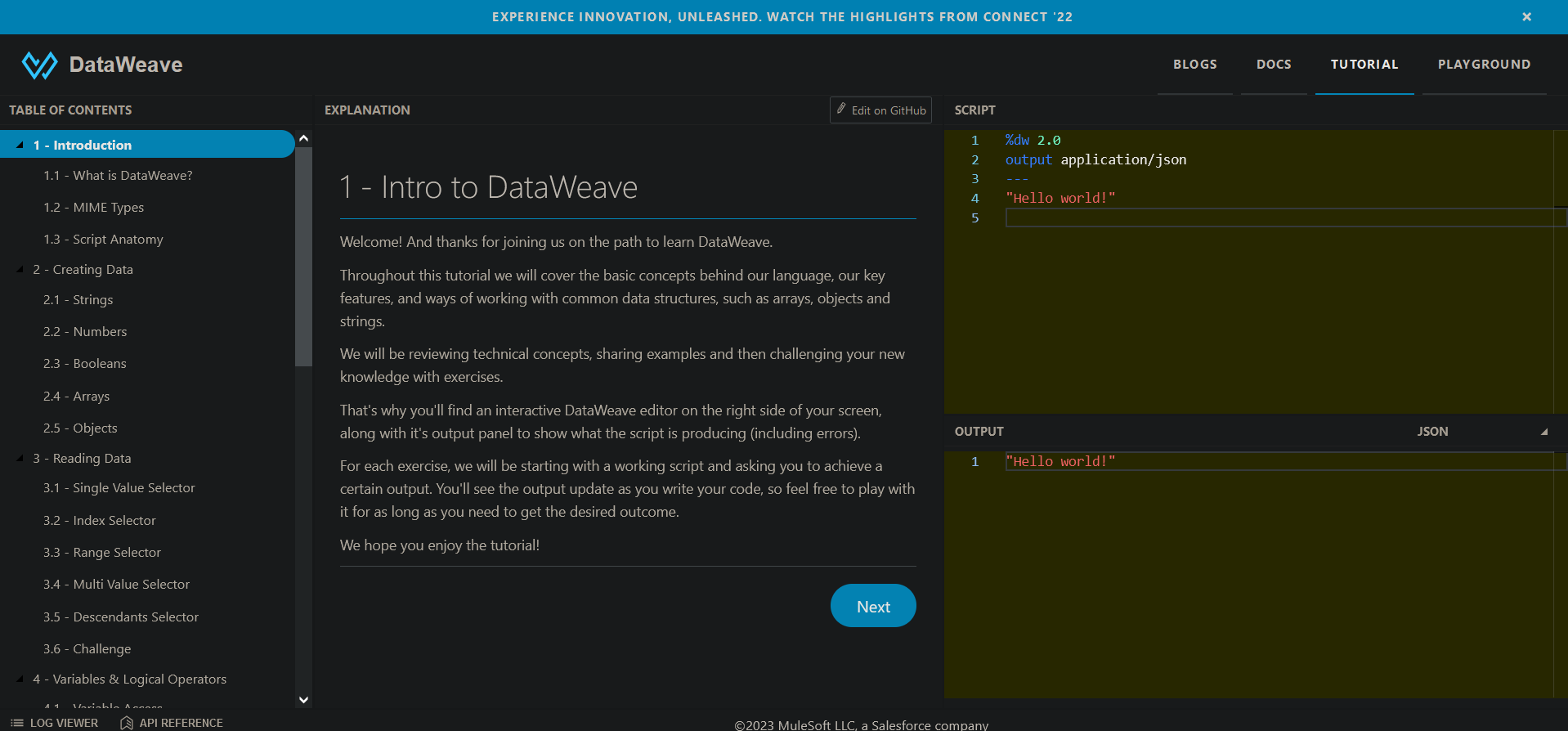Click the 1 - Intro to DataWeave heading
Screen dimensions: 1568x731
488,187
